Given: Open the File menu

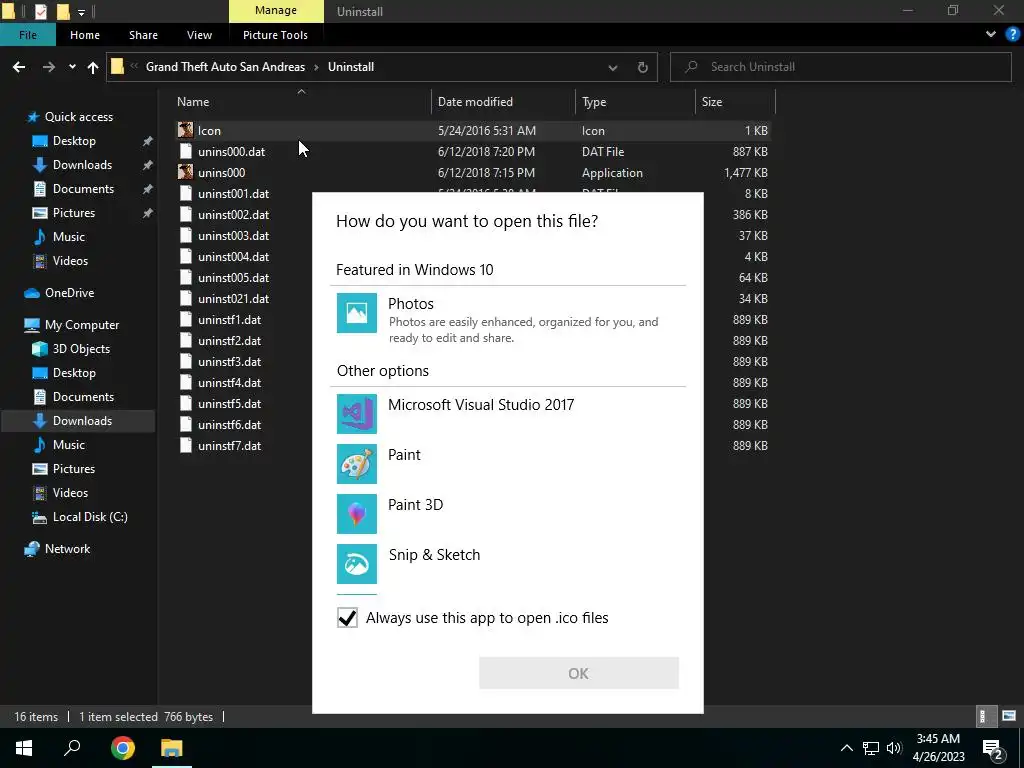Looking at the screenshot, I should coord(28,35).
